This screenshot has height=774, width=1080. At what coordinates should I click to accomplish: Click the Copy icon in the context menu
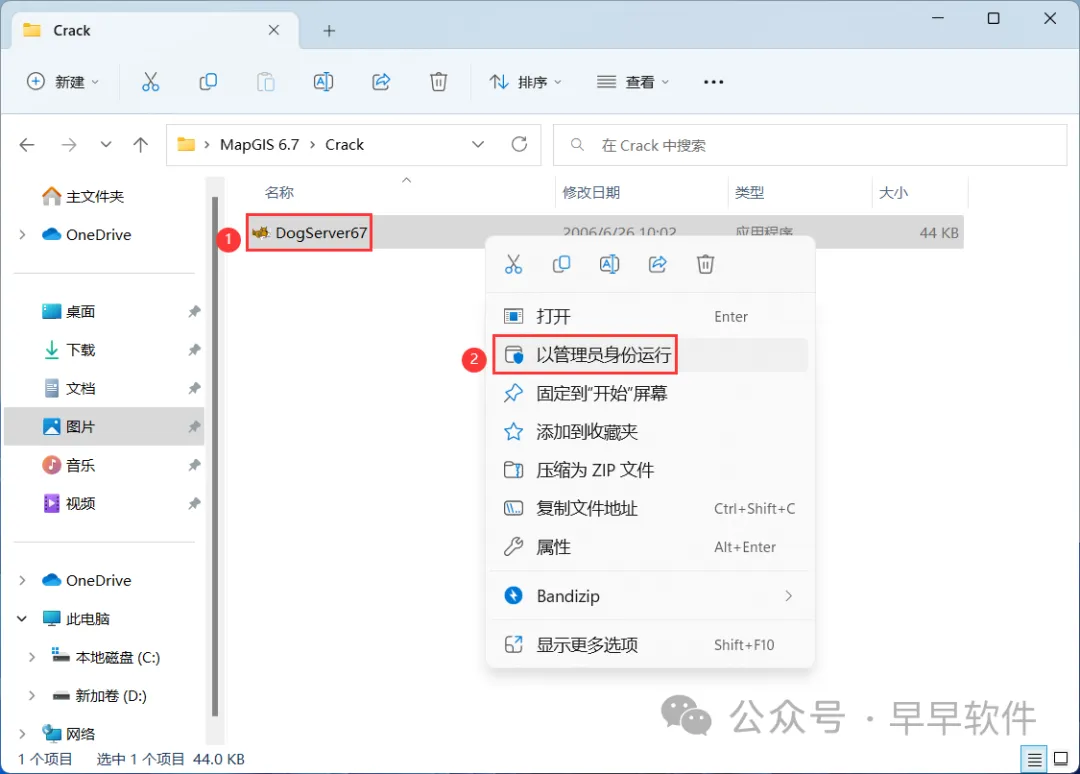point(561,264)
